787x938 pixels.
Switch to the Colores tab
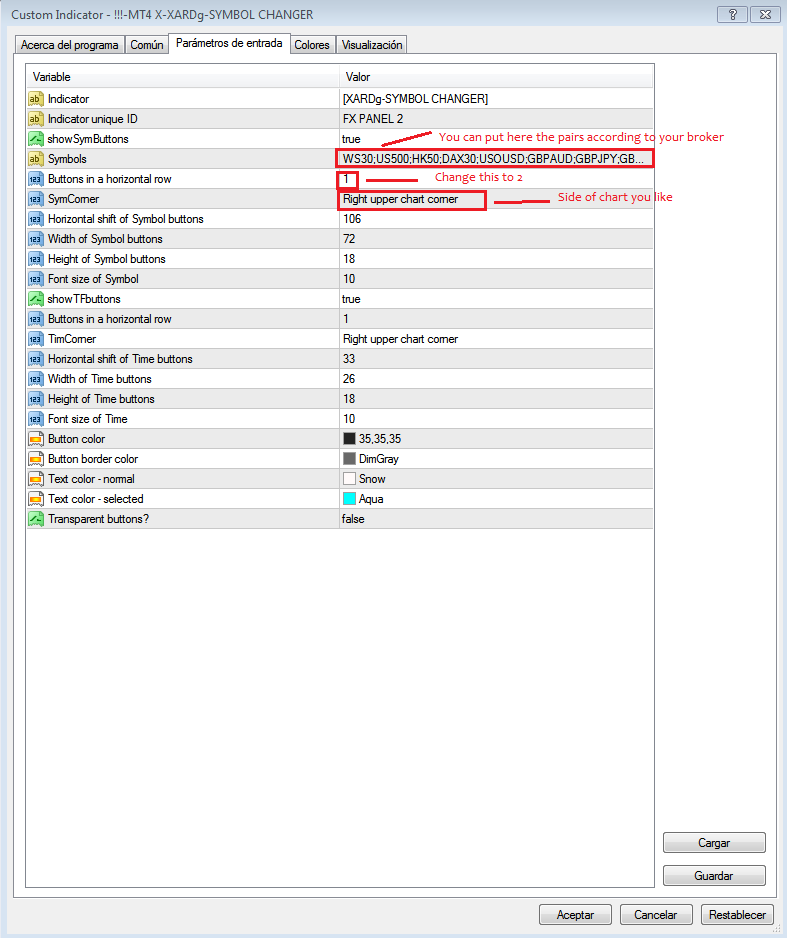[x=312, y=45]
